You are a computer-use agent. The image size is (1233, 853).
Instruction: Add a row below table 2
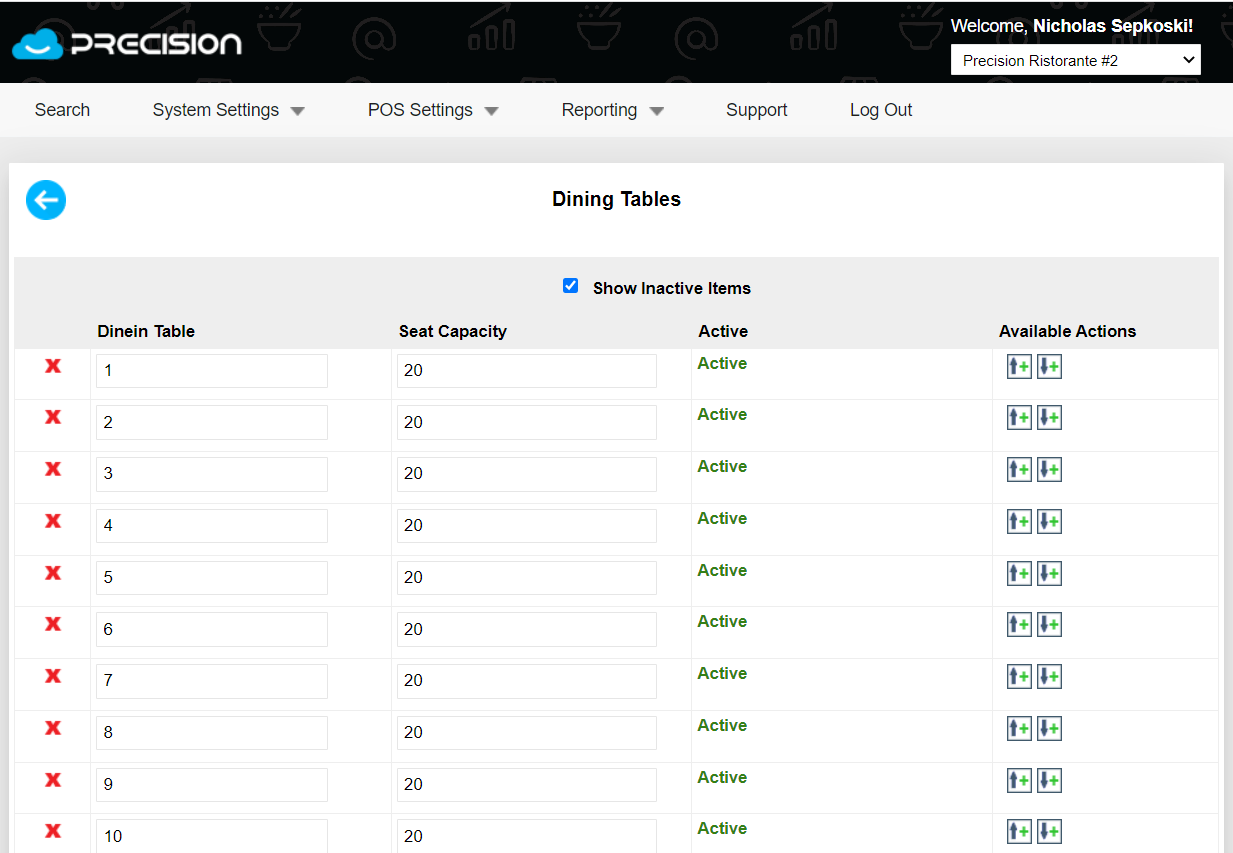click(x=1049, y=418)
